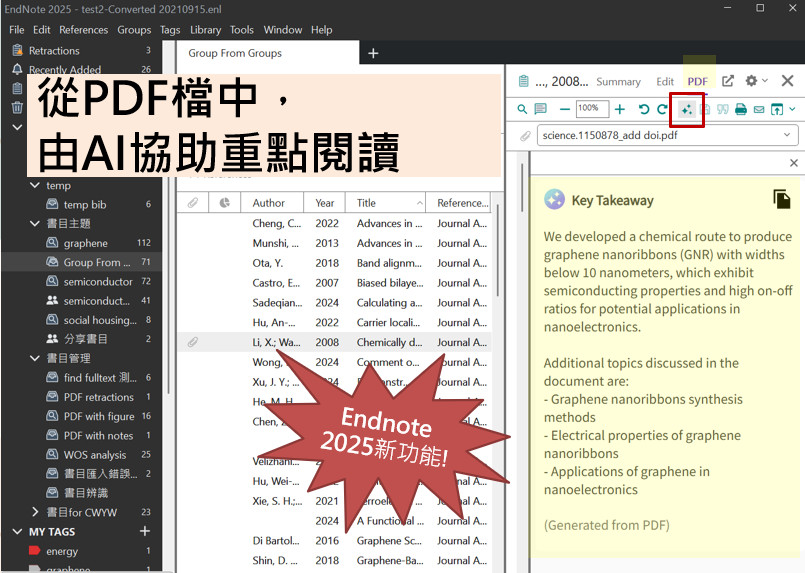Zoom out of the PDF with minus
The width and height of the screenshot is (805, 573).
coord(565,109)
